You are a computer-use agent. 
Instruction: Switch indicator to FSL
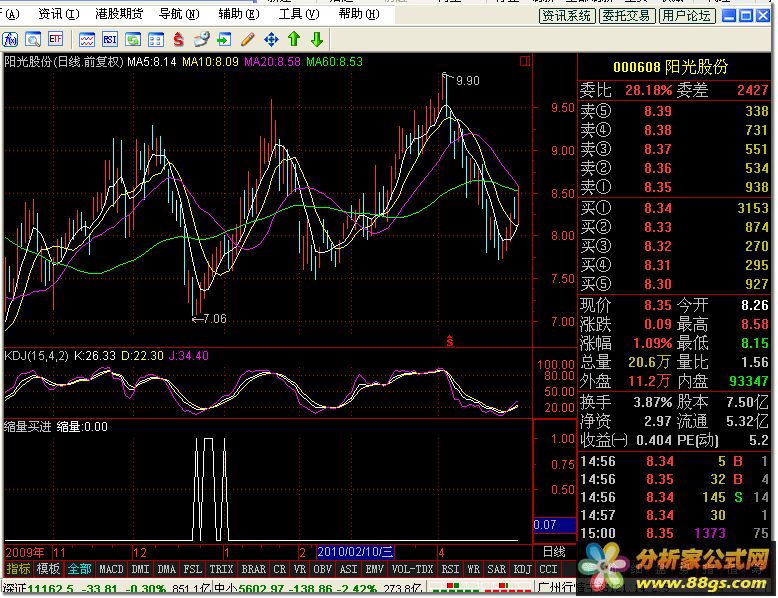click(193, 569)
